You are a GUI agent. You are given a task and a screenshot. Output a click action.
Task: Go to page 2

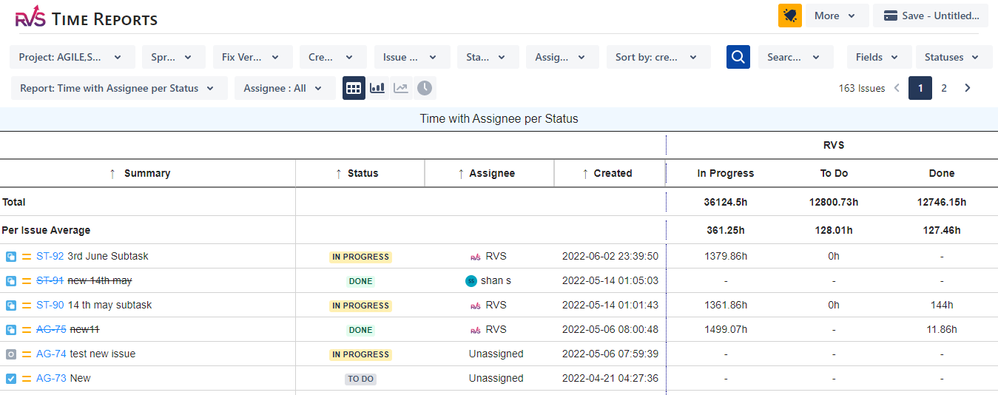tap(944, 88)
